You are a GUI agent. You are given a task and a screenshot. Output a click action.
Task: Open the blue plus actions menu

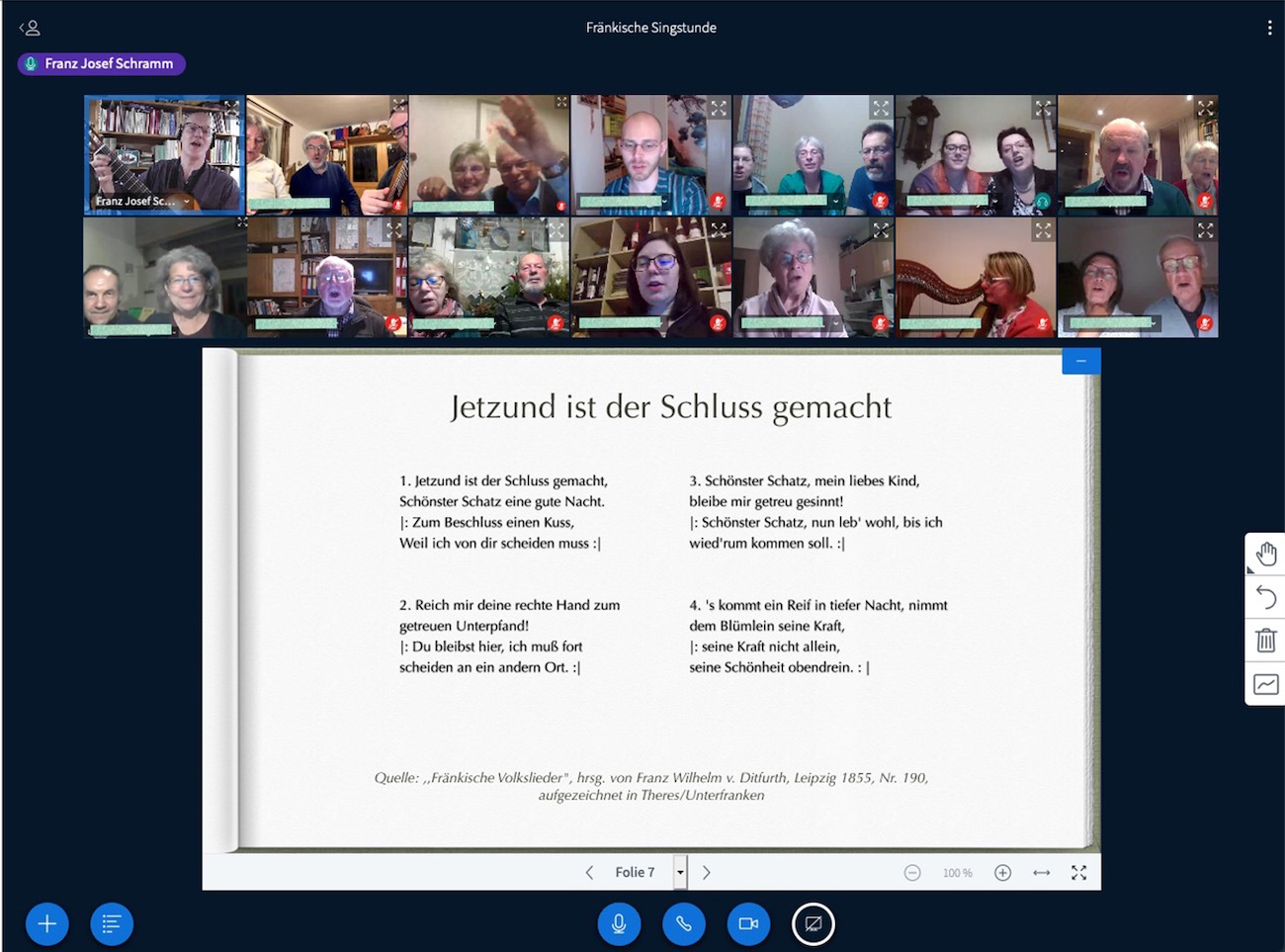click(x=46, y=924)
